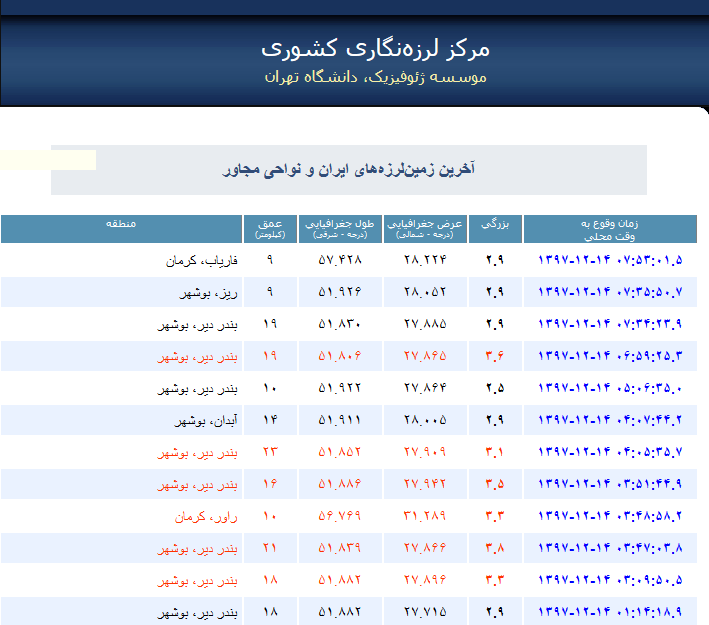Open the earthquake entry at ۰۳:۰۹:۵۰.۵

pyautogui.click(x=610, y=580)
